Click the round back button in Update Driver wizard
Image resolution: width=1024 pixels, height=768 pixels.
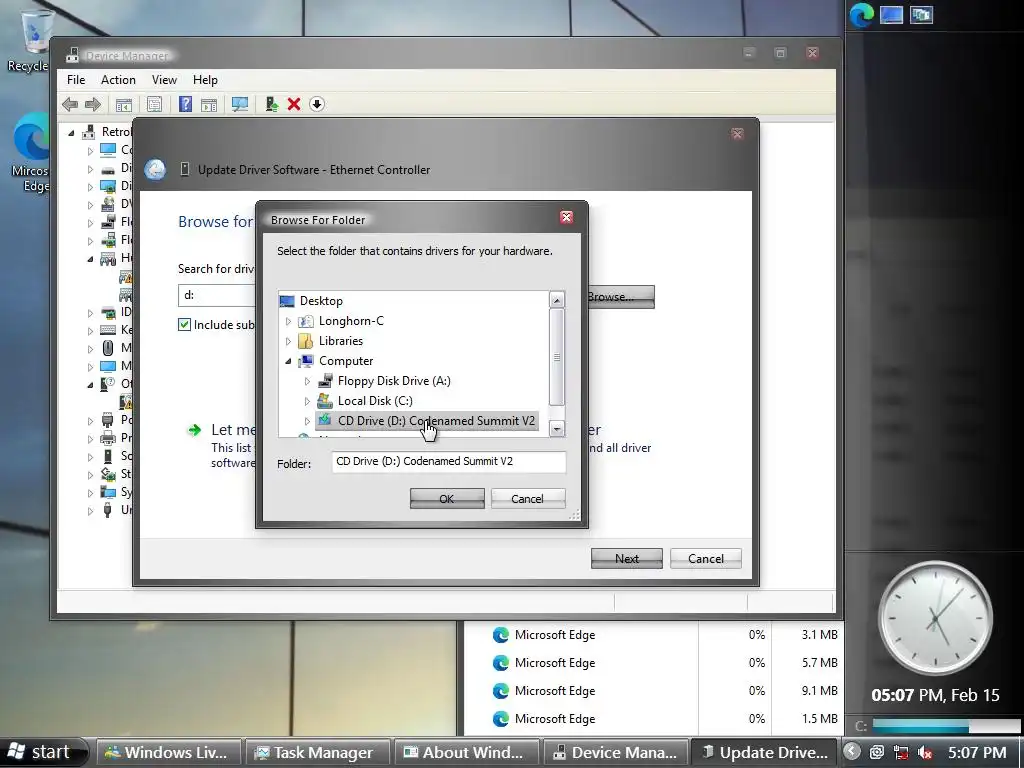[x=155, y=170]
